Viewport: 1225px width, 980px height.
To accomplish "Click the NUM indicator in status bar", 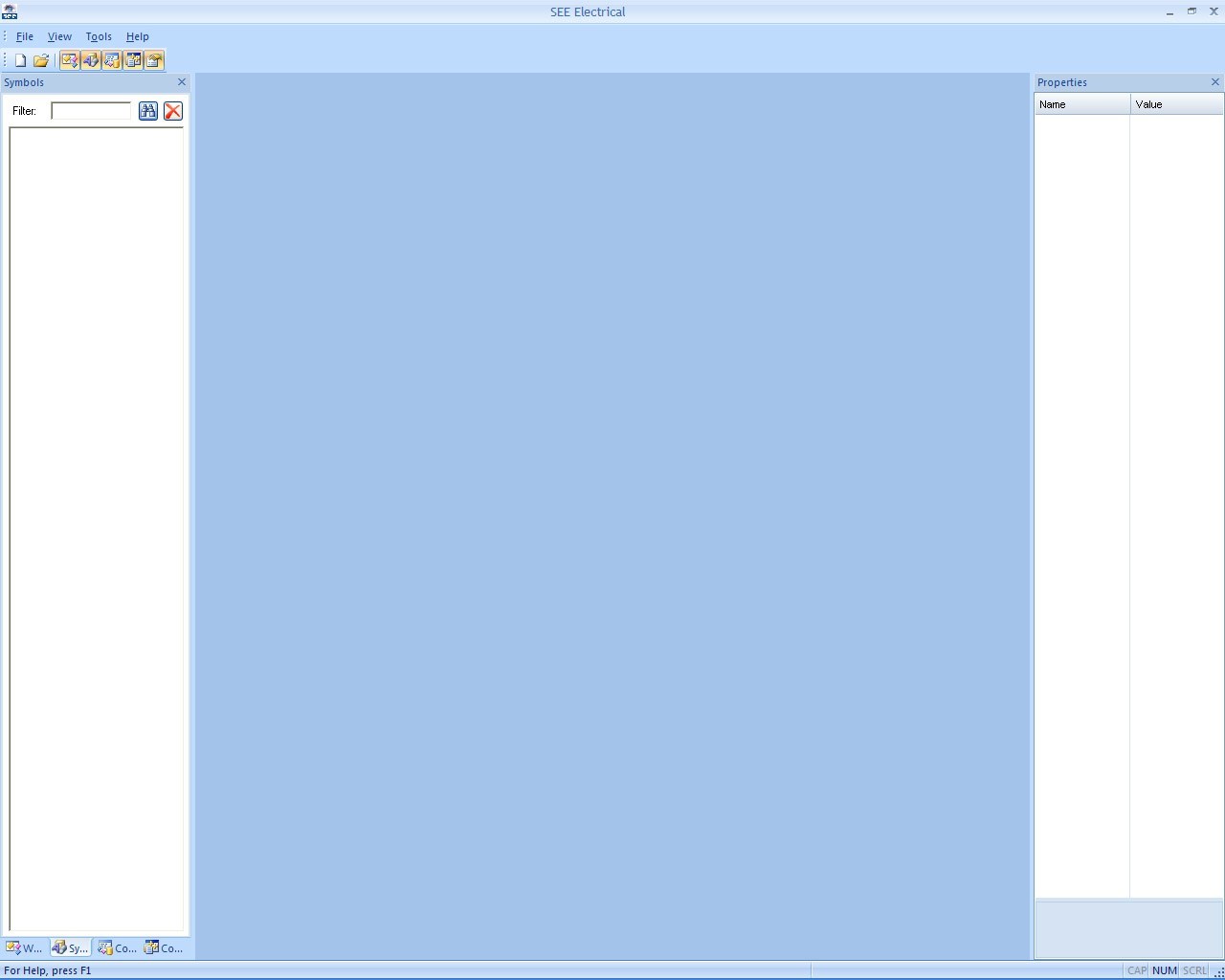I will pyautogui.click(x=1165, y=970).
